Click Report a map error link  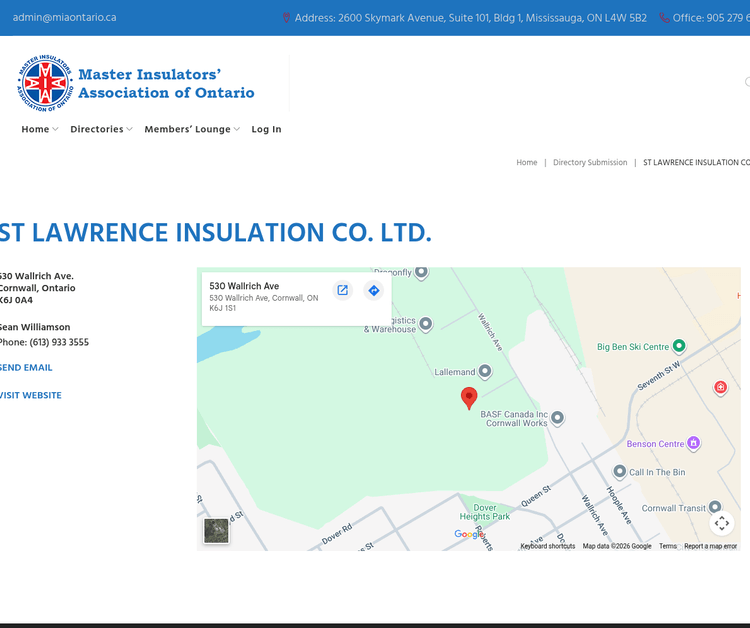click(x=710, y=546)
